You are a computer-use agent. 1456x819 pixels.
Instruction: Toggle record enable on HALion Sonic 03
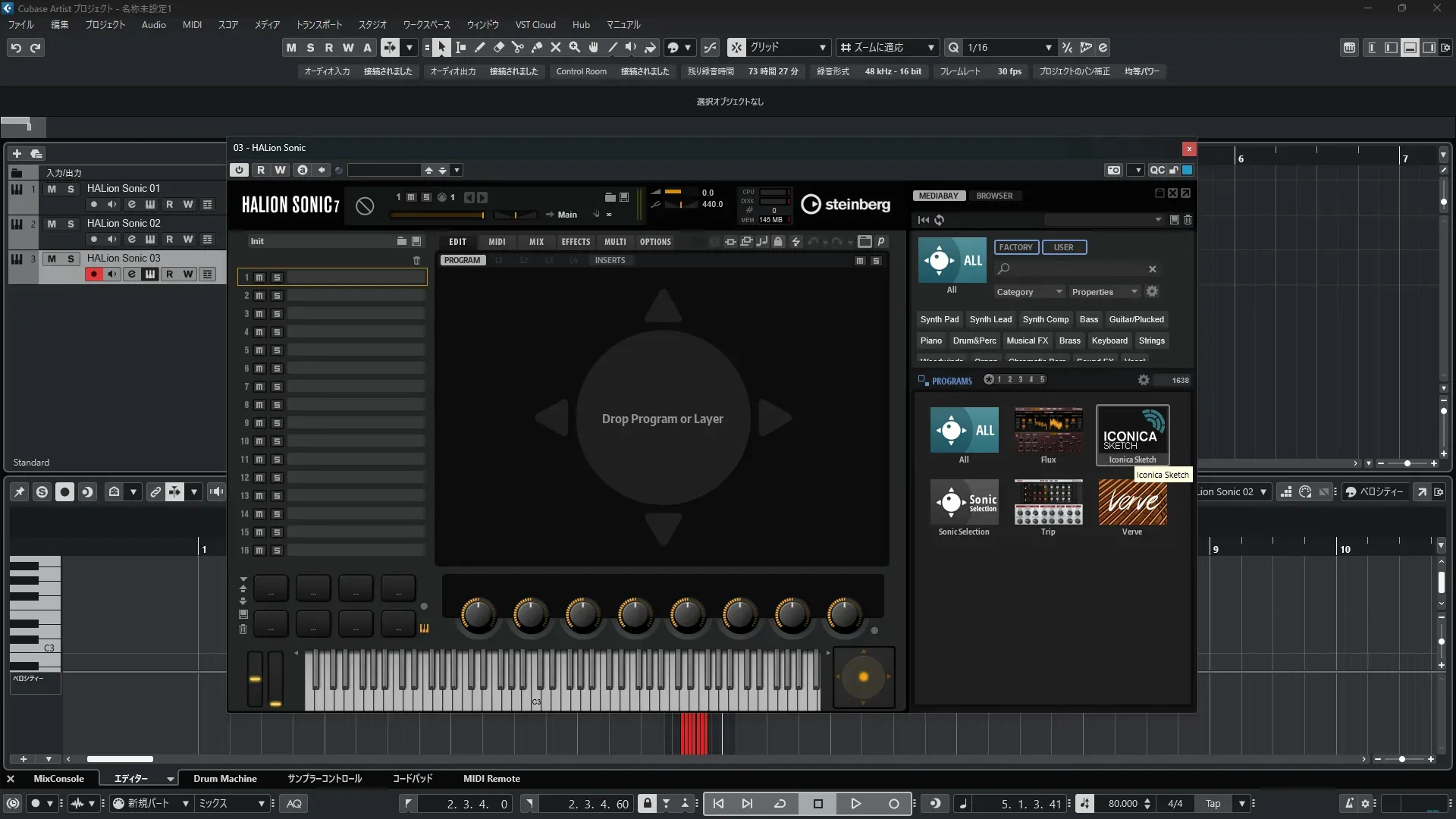click(93, 275)
